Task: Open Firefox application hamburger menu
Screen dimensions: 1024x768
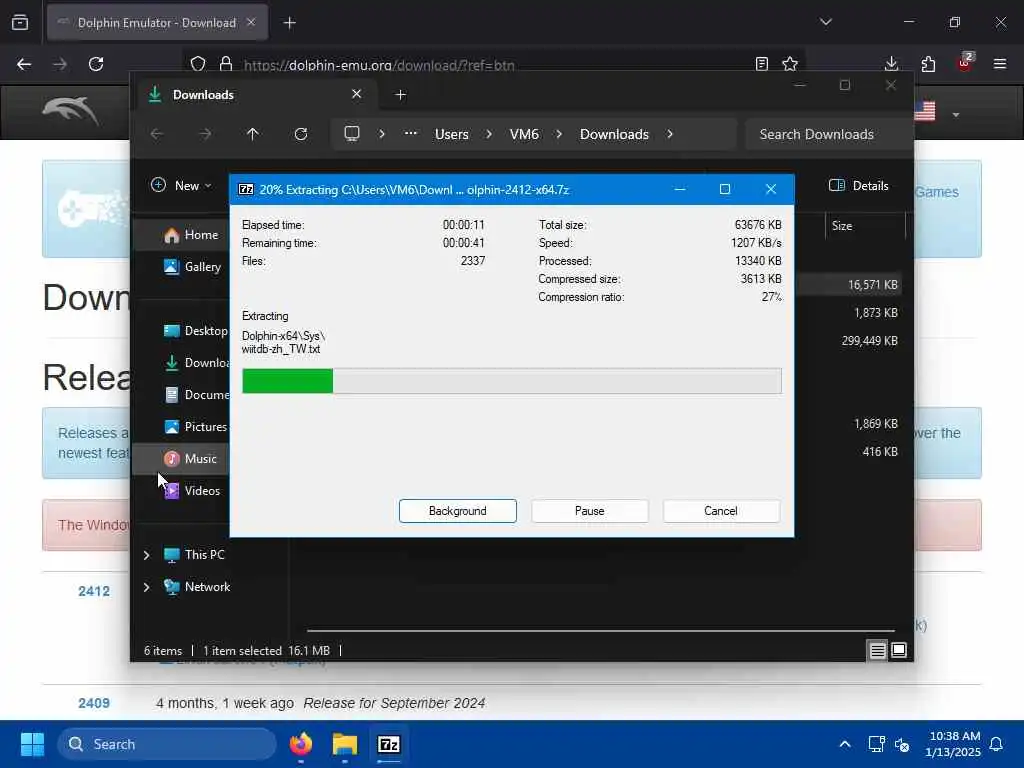Action: pos(1000,64)
